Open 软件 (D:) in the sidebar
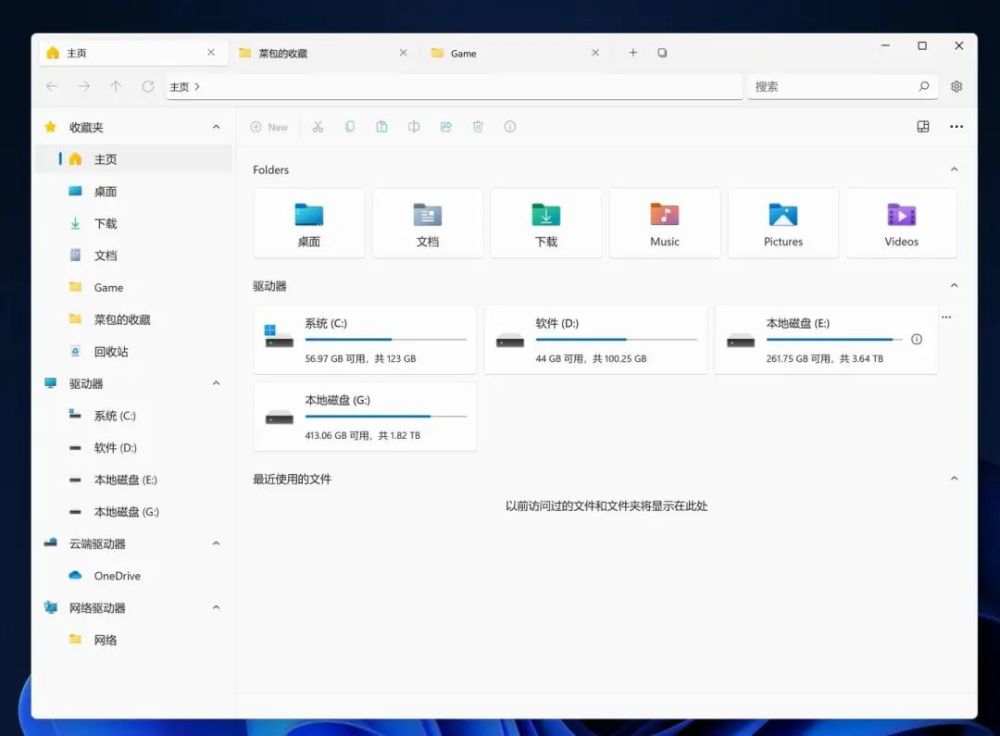The height and width of the screenshot is (736, 1000). click(134, 448)
